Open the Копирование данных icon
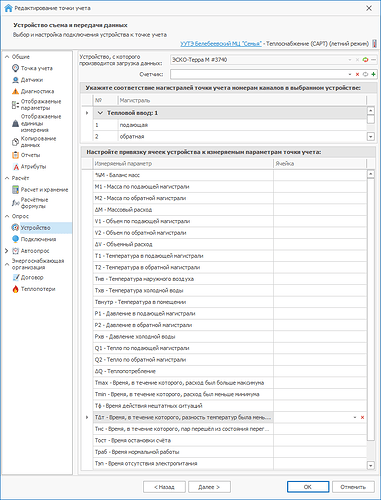The image size is (381, 500). (x=15, y=142)
